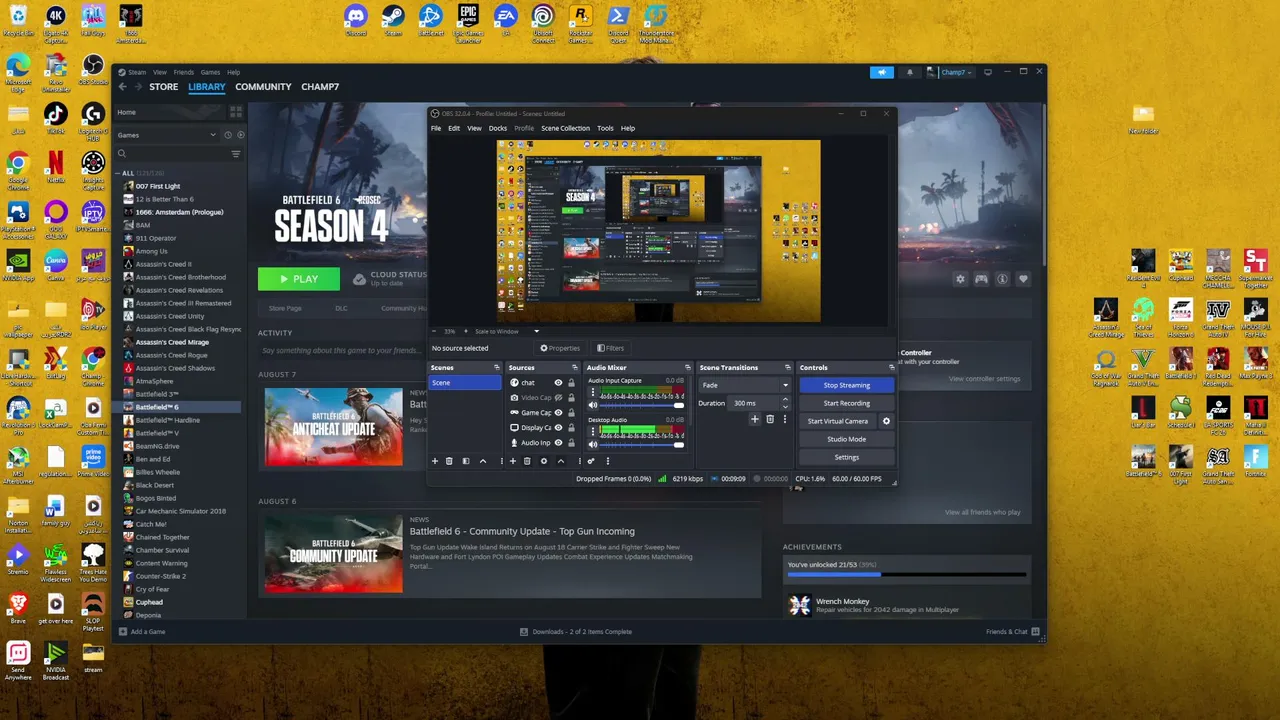The width and height of the screenshot is (1280, 720).
Task: Open Steam announcements megaphone button
Action: [882, 72]
